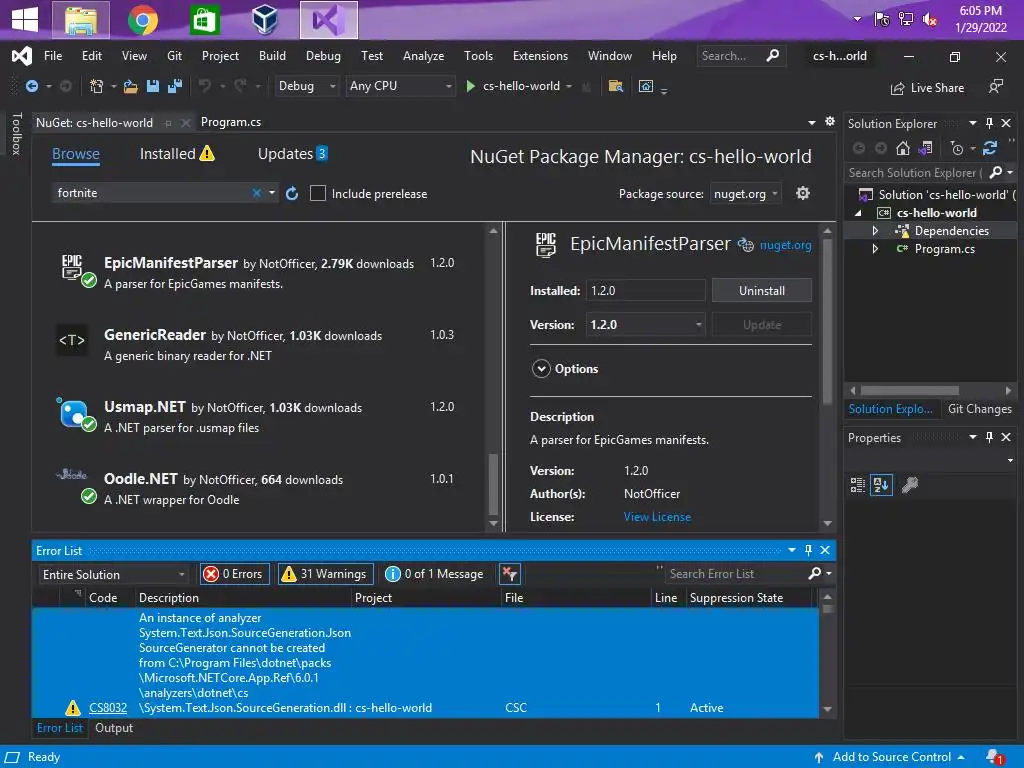The height and width of the screenshot is (768, 1024).
Task: Click the Alphabetical sort icon in Properties
Action: pos(881,485)
